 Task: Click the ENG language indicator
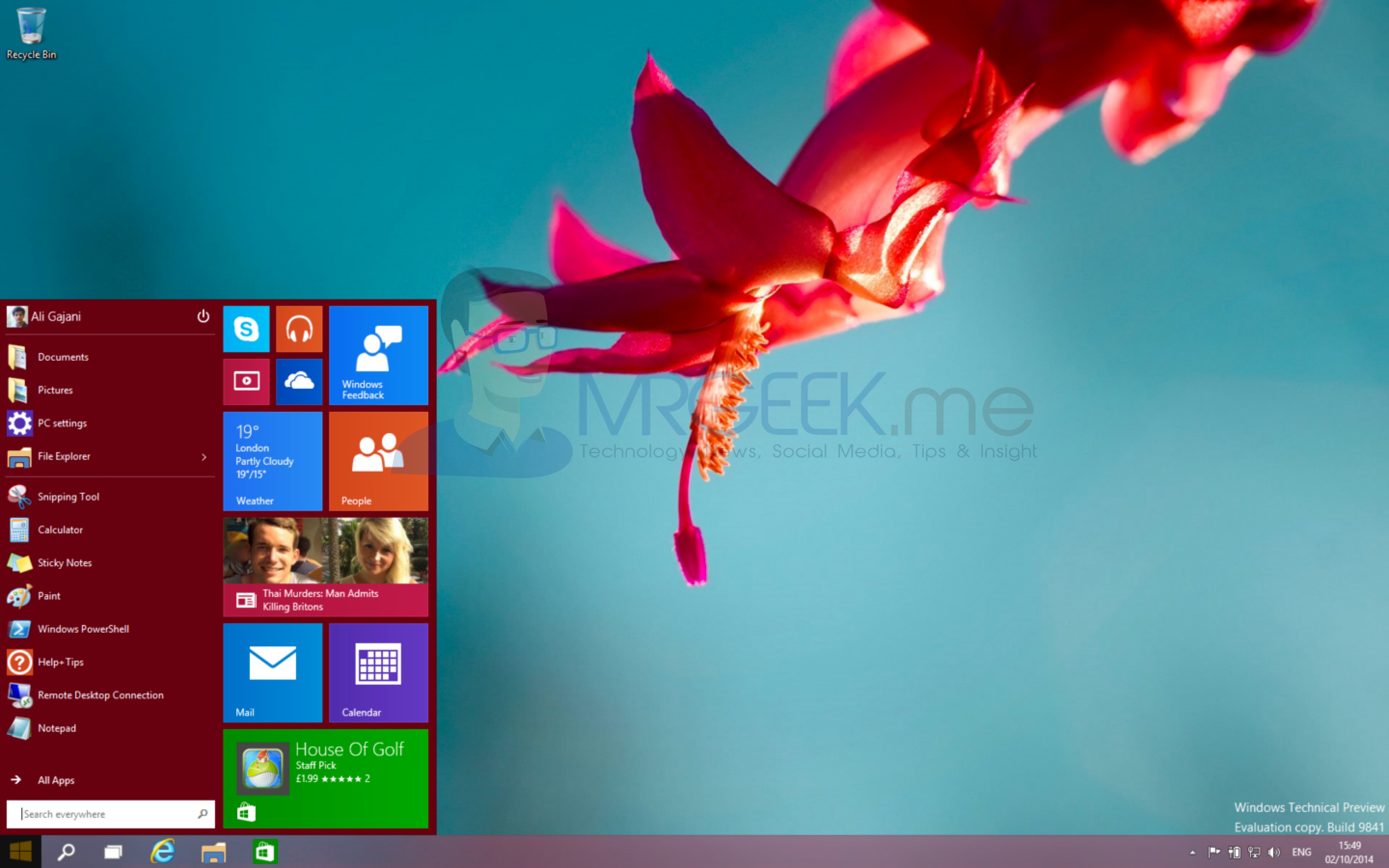click(1301, 853)
